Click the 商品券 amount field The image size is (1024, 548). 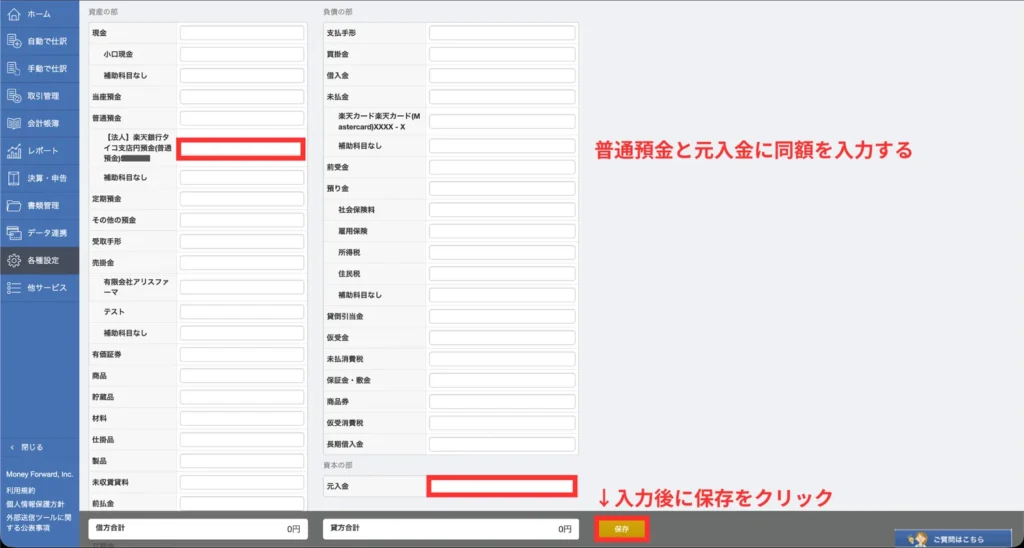click(502, 402)
